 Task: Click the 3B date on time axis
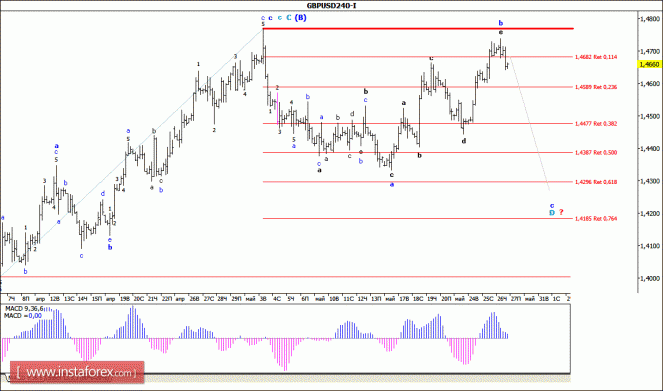(x=263, y=299)
